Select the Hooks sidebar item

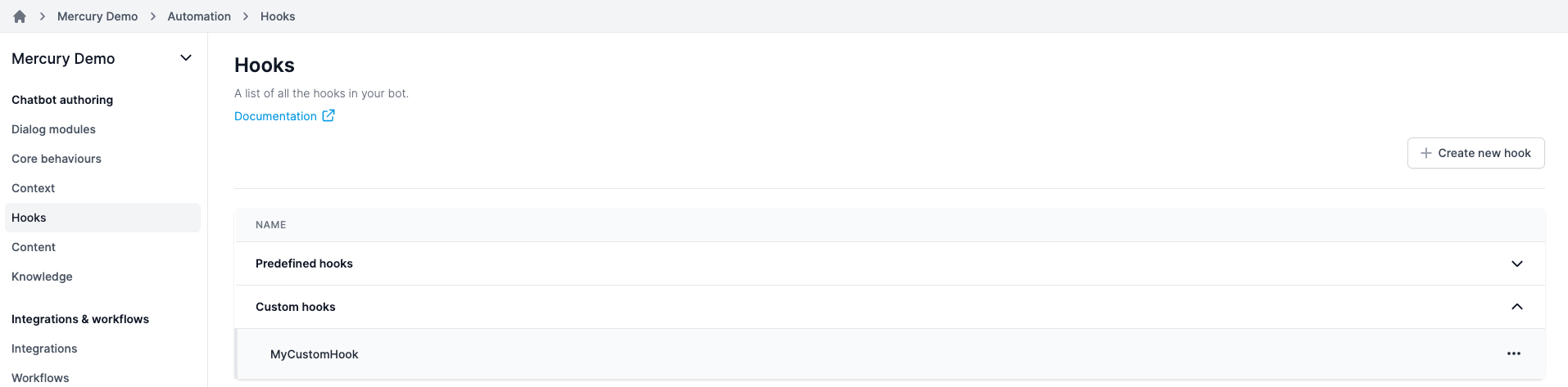(x=102, y=218)
